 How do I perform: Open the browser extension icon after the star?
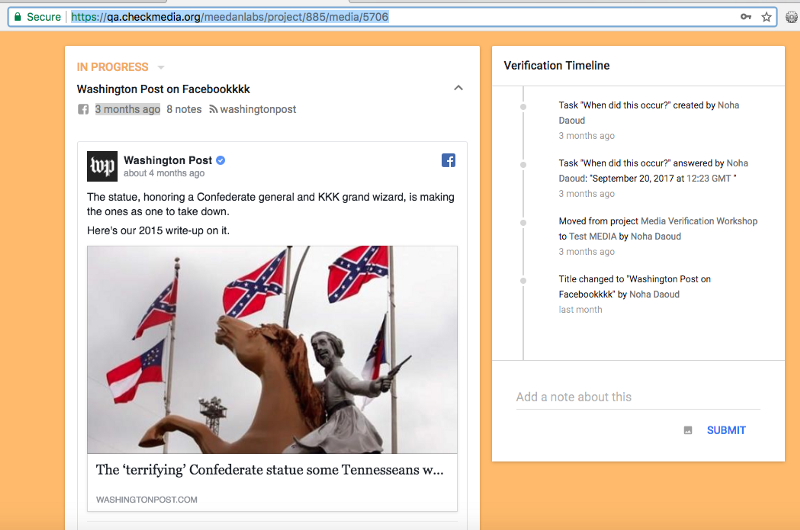(x=791, y=17)
